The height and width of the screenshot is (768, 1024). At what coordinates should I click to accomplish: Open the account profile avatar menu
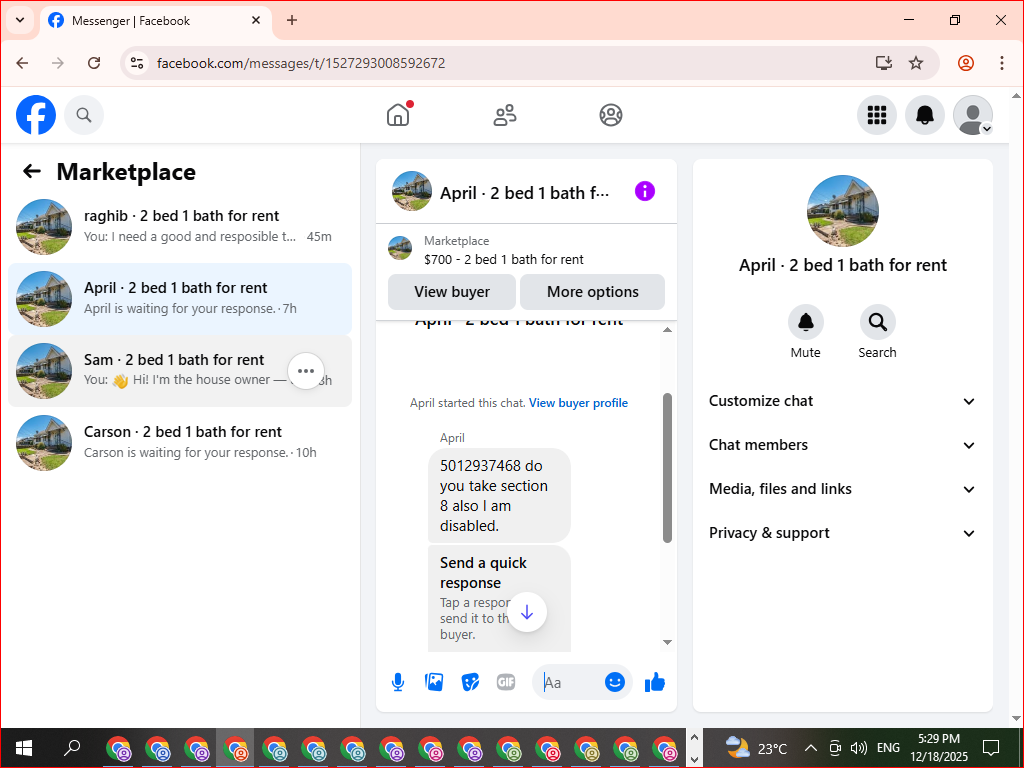(973, 115)
